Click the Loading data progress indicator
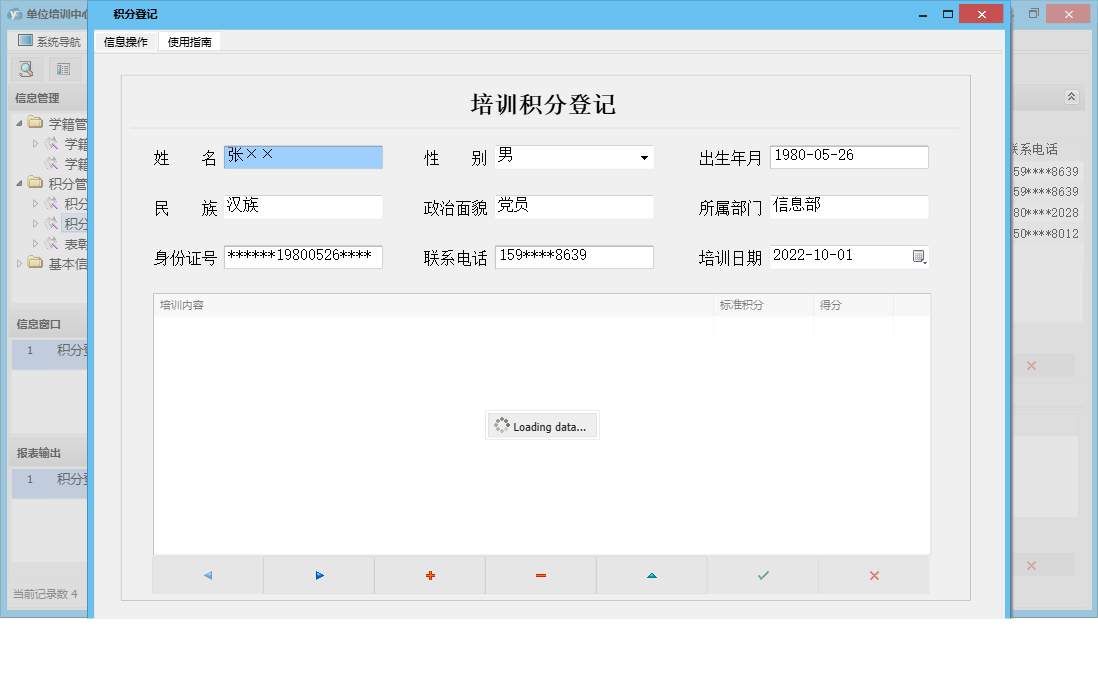This screenshot has width=1098, height=681. pos(543,425)
